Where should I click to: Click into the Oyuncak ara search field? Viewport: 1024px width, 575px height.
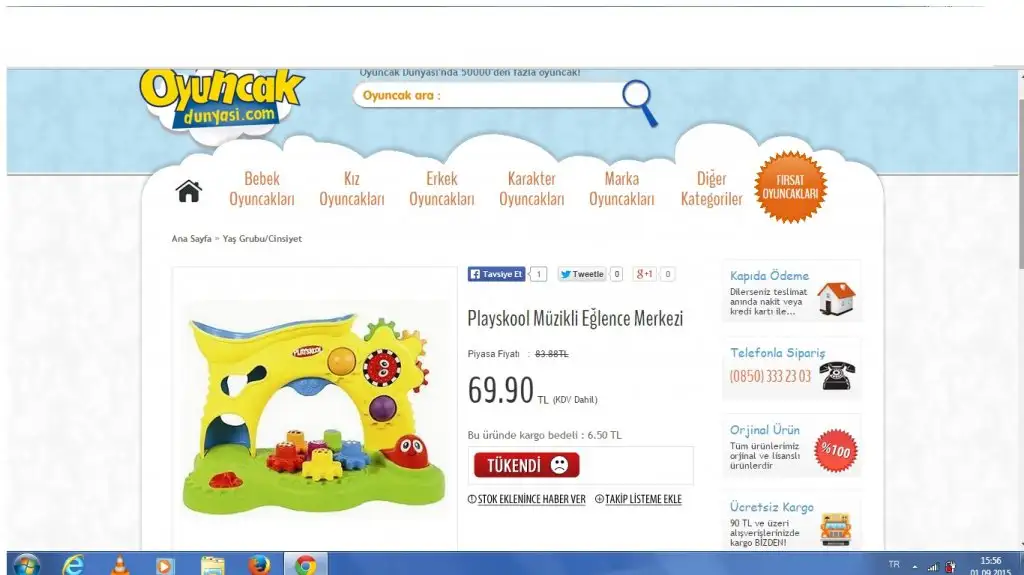(x=488, y=95)
